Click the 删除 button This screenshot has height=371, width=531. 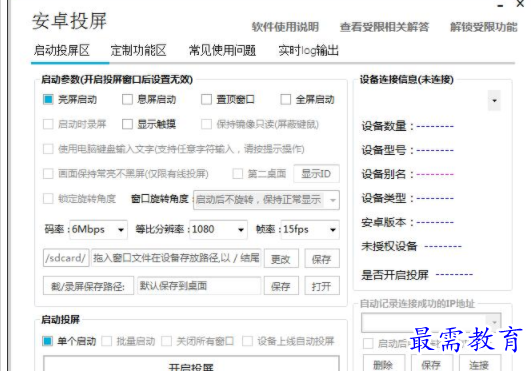tap(384, 364)
